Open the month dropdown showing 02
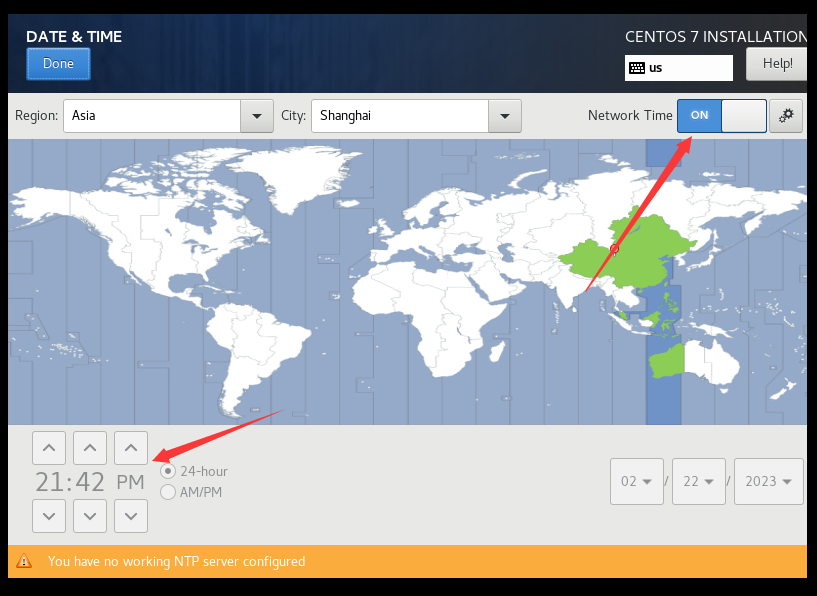 coord(637,481)
